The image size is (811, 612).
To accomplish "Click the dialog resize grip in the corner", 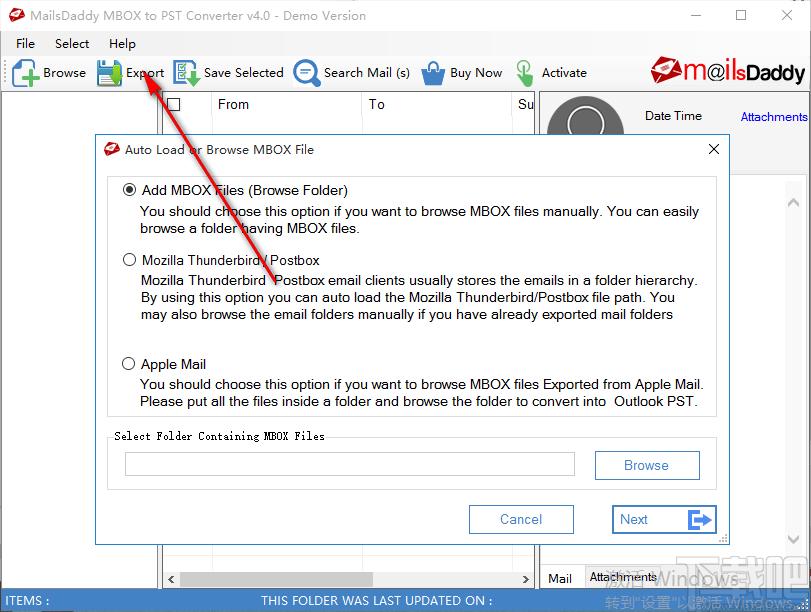I will 724,539.
